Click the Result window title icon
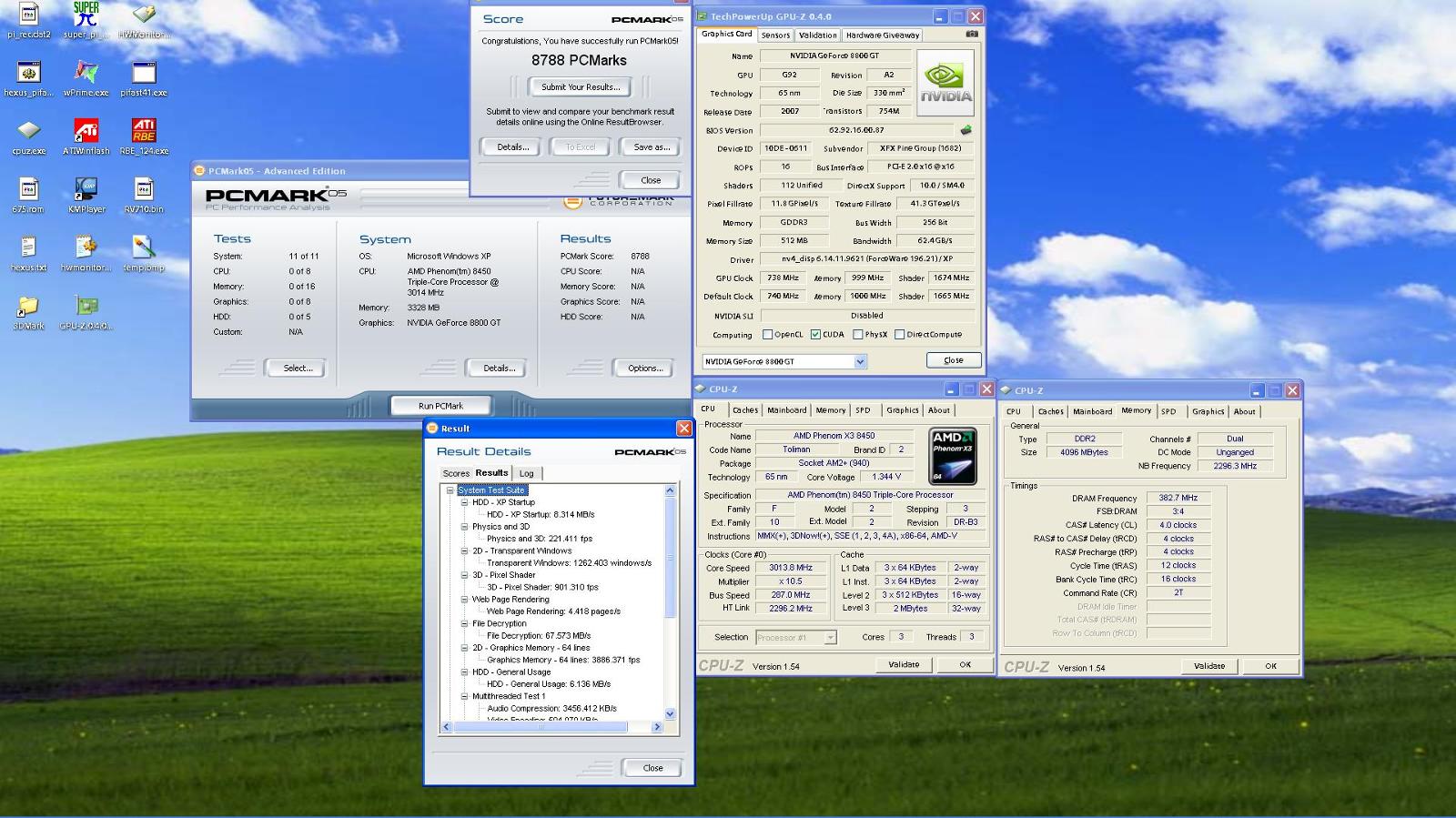 432,429
